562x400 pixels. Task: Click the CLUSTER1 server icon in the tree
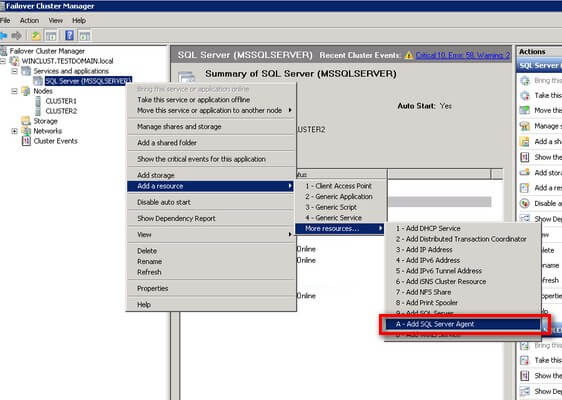(38, 101)
